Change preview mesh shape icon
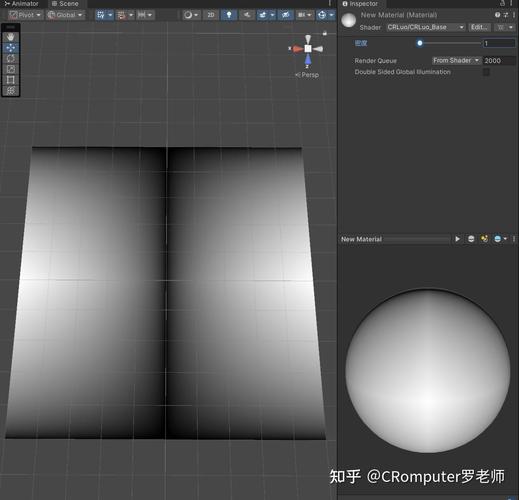 tap(471, 239)
